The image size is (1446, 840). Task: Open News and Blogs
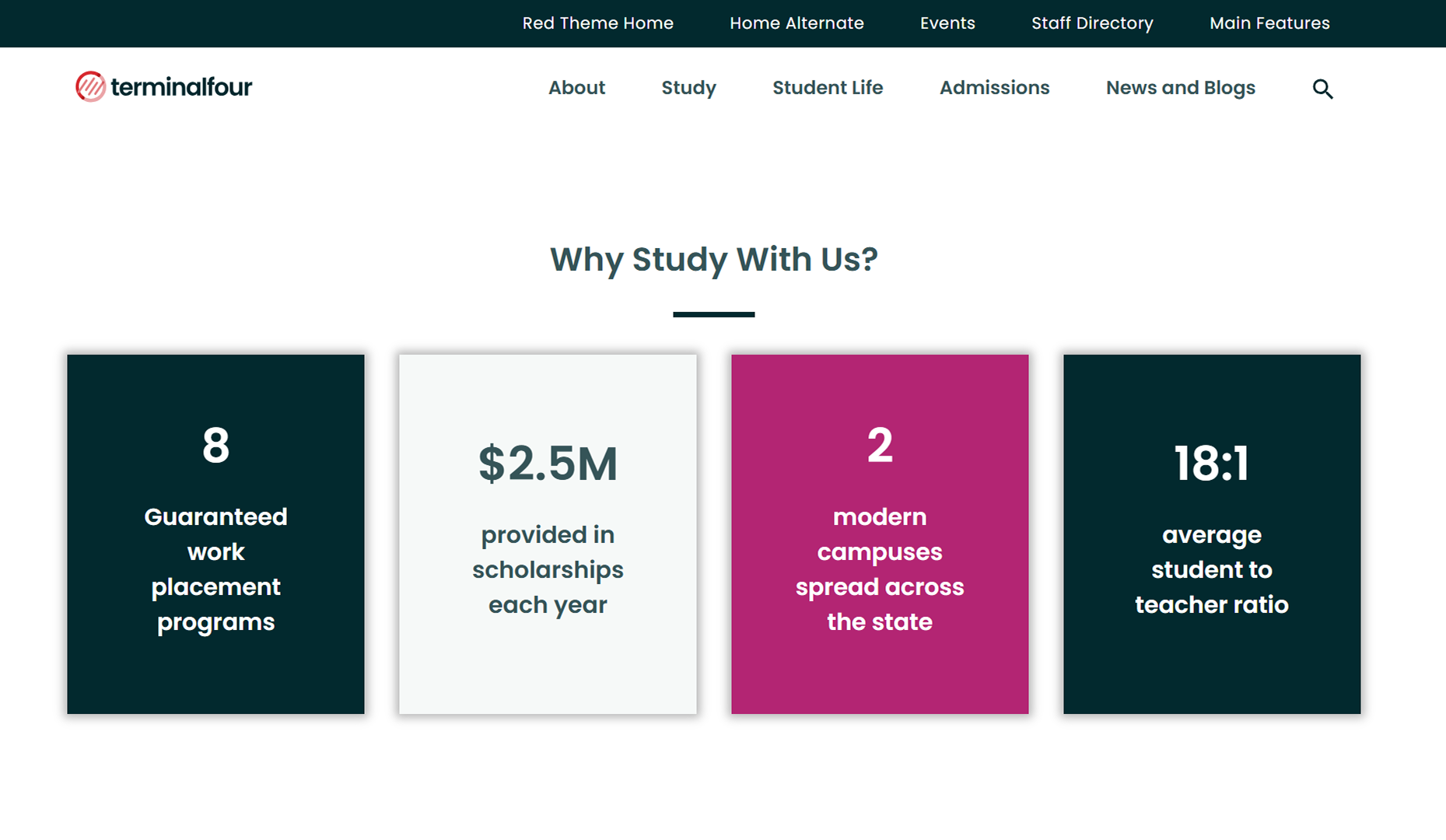point(1180,88)
